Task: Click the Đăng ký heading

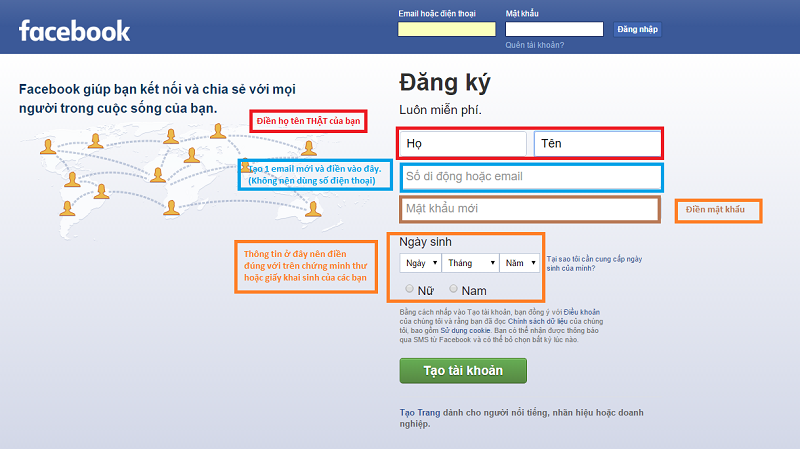Action: [445, 83]
